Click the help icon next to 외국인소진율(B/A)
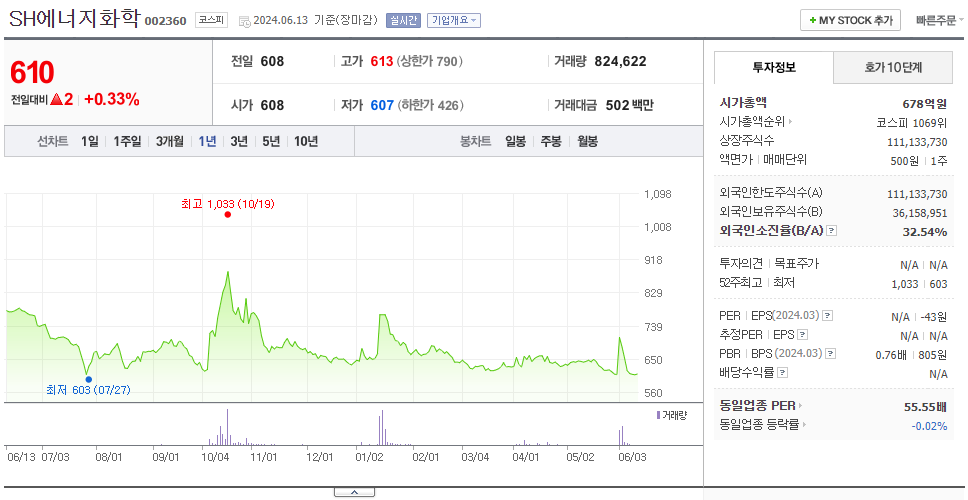 (x=832, y=231)
